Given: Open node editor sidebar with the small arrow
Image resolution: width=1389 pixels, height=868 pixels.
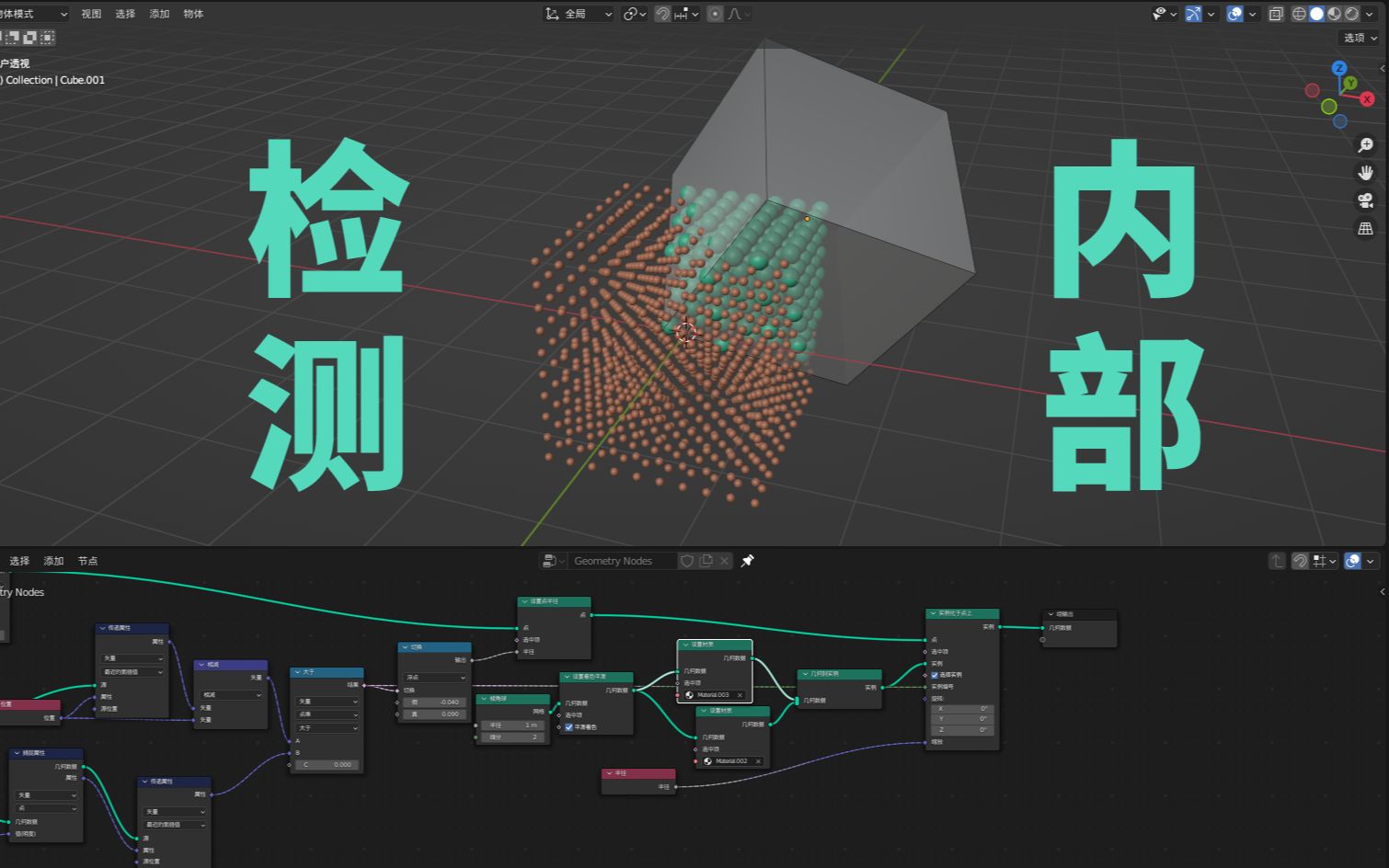Looking at the screenshot, I should [1382, 592].
